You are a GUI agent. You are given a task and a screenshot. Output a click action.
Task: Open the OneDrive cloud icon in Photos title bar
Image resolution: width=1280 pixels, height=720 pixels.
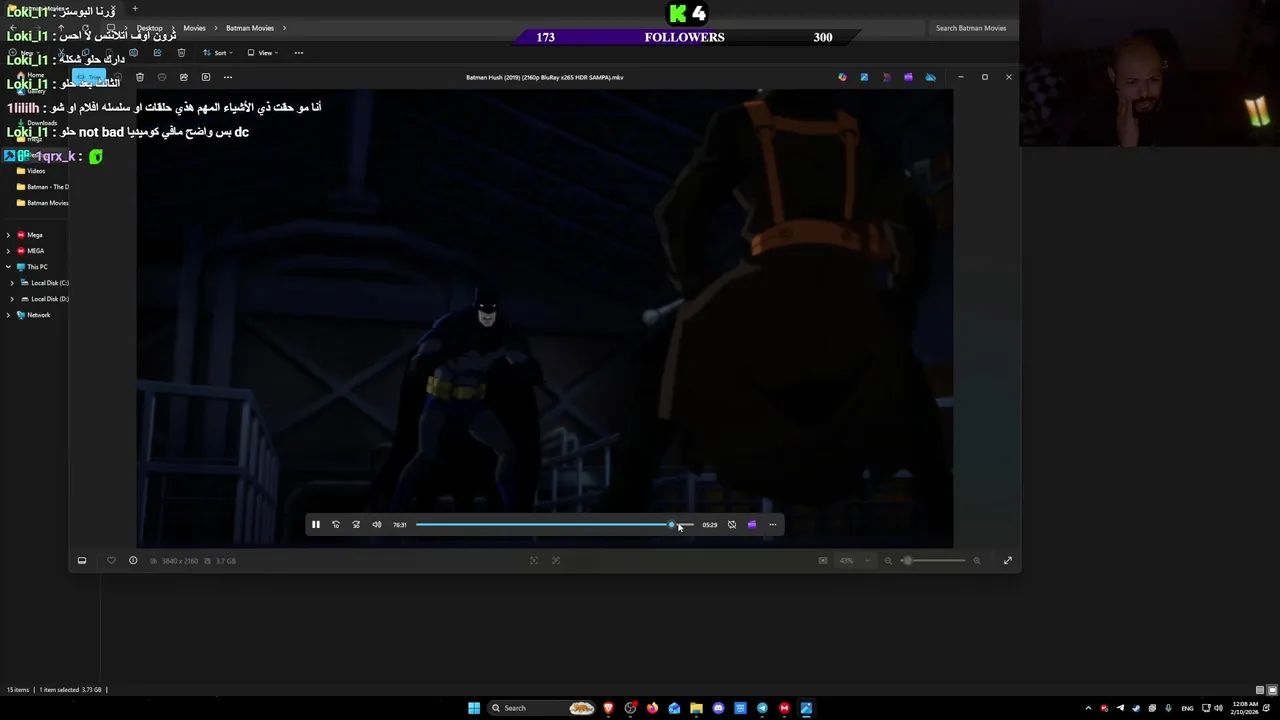[x=930, y=77]
